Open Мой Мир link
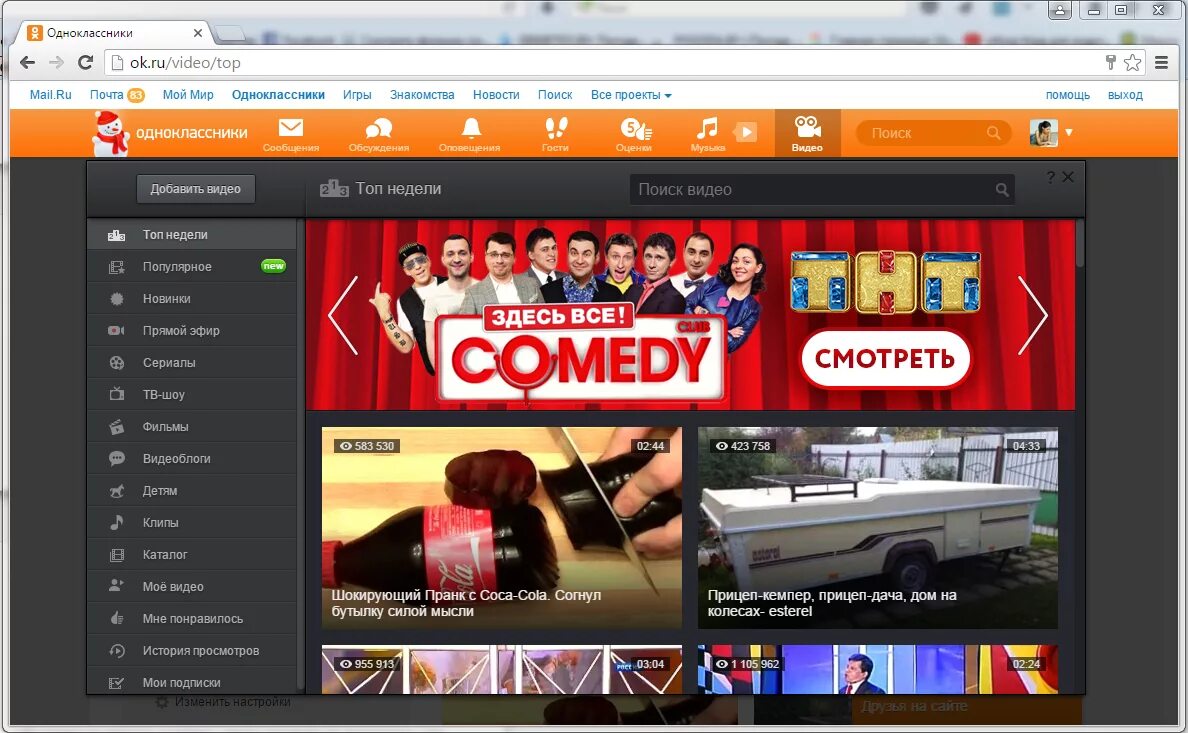This screenshot has width=1188, height=733. [188, 95]
